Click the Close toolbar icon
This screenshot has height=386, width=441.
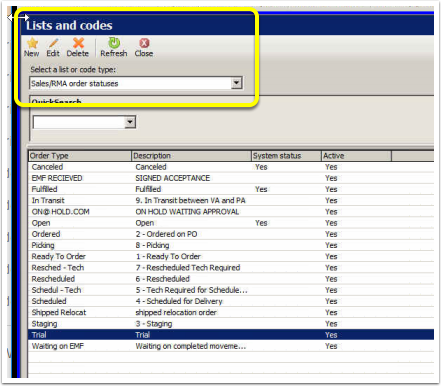(x=144, y=43)
